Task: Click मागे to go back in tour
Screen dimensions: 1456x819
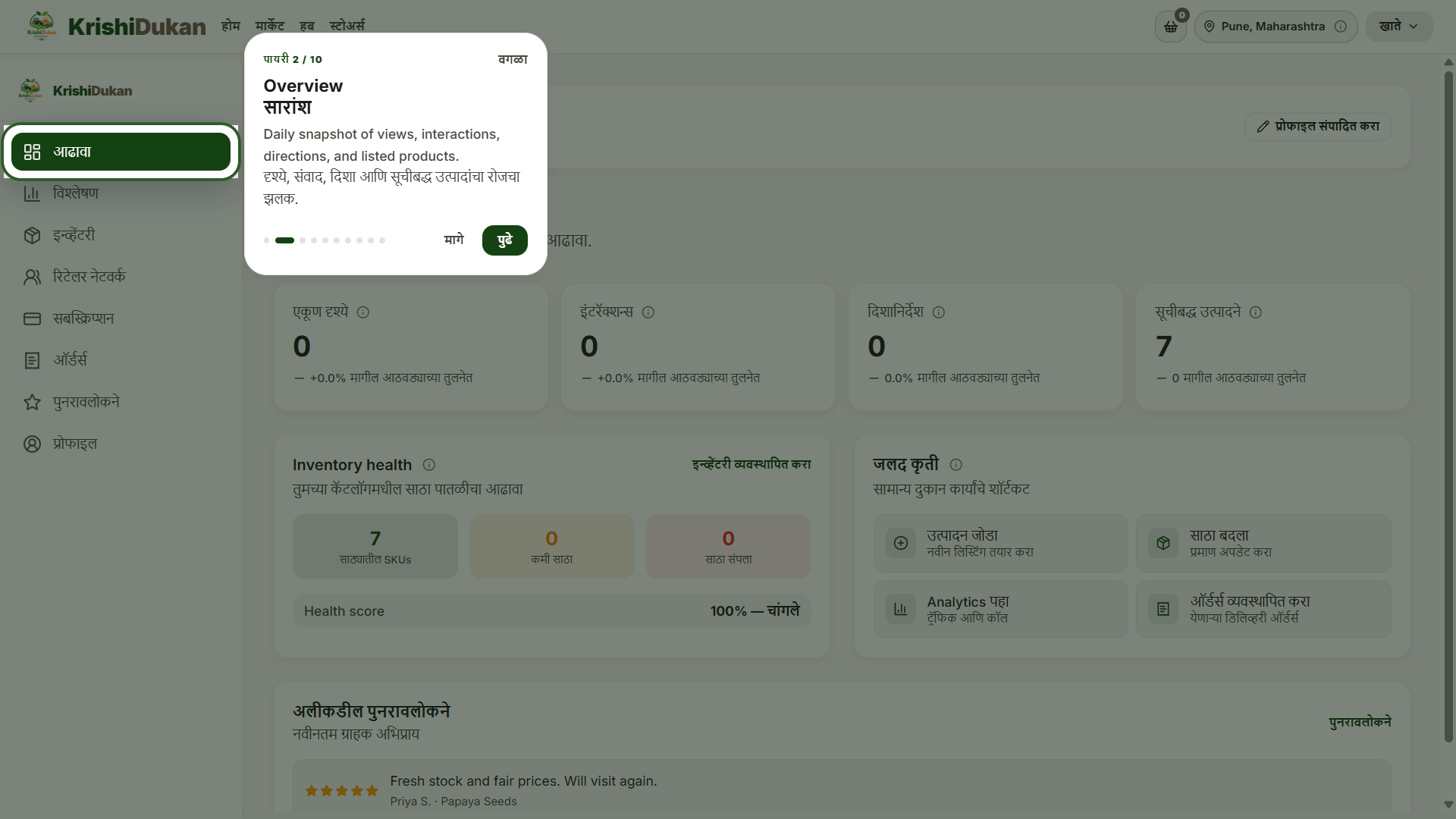Action: [x=453, y=240]
